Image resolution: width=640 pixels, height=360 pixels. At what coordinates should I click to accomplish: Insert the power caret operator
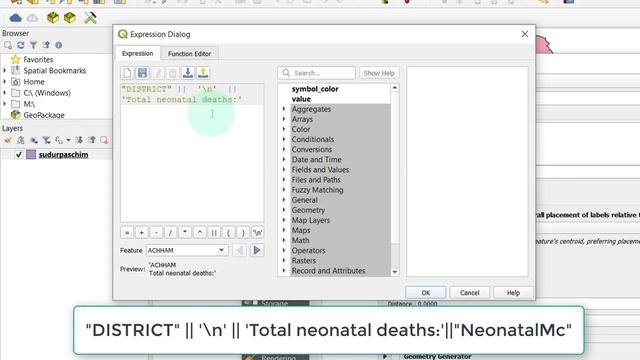199,233
